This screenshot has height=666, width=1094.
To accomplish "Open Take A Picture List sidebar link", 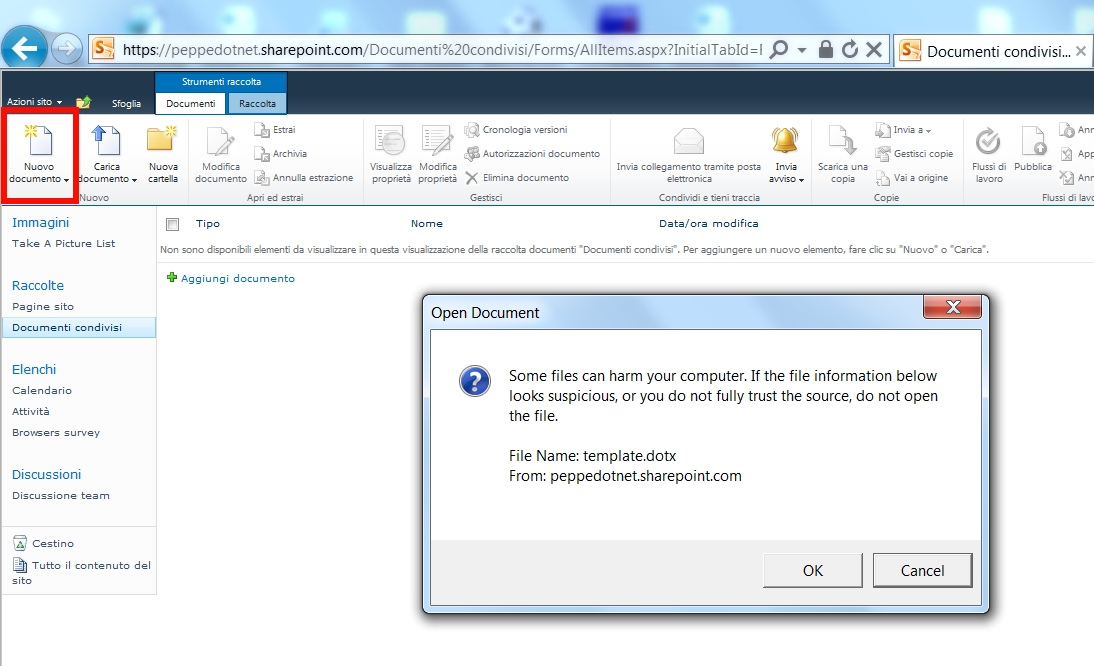I will pyautogui.click(x=63, y=243).
